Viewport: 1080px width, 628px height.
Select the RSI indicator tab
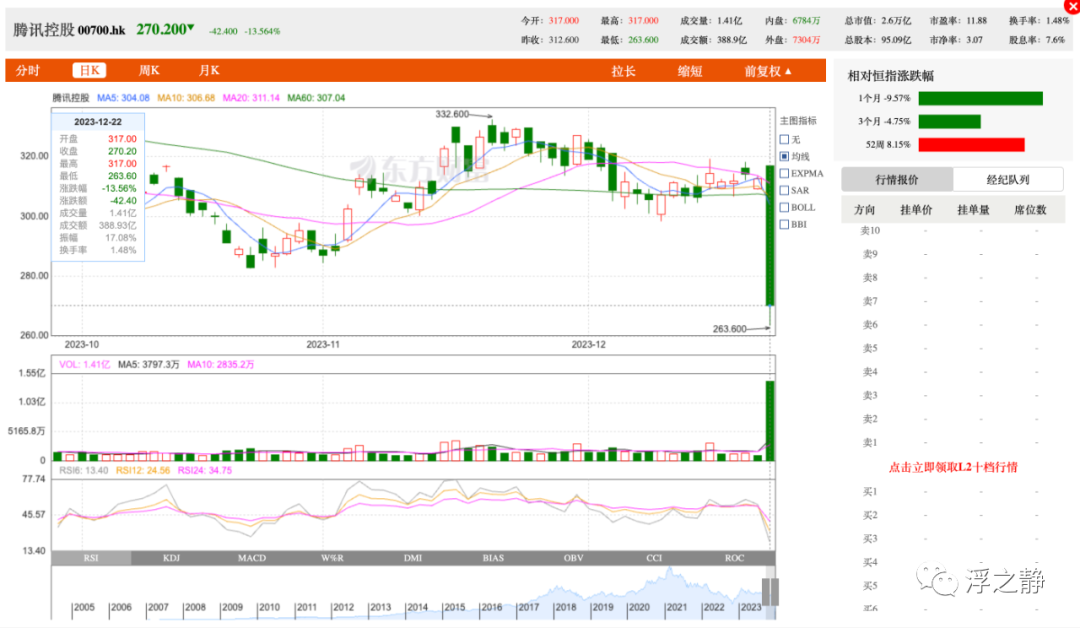click(x=91, y=558)
